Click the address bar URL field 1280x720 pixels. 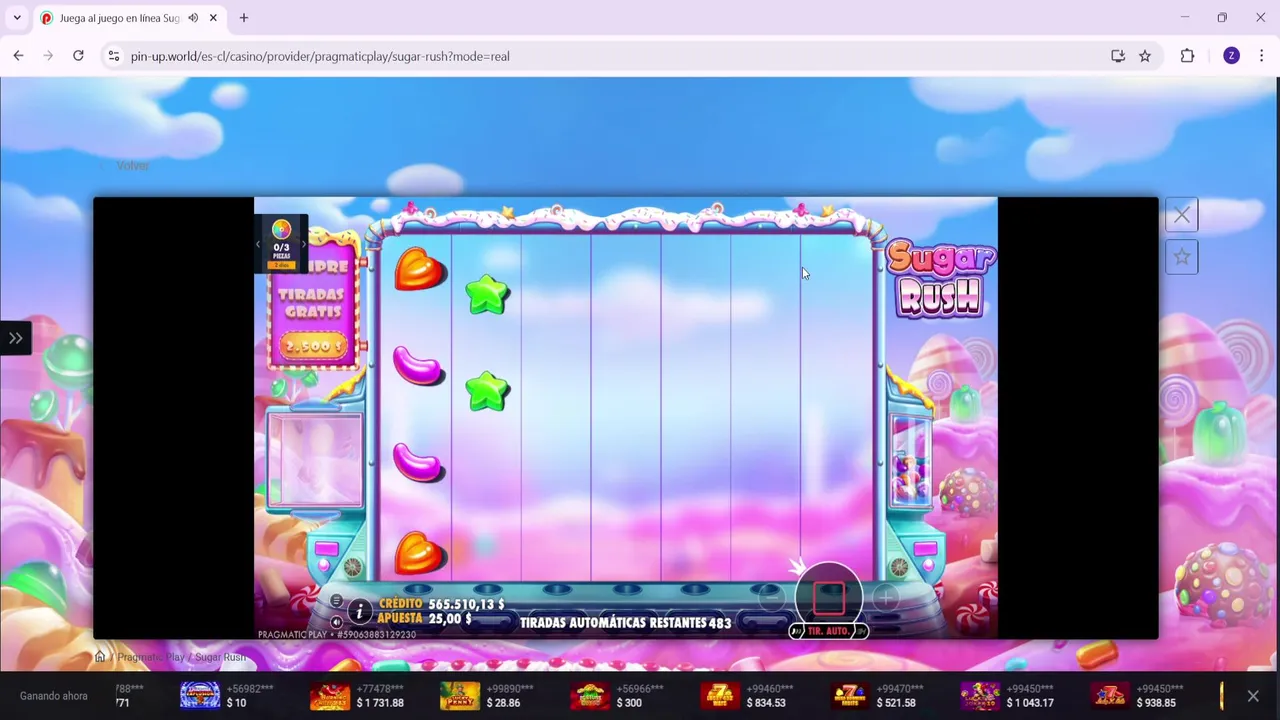click(x=610, y=56)
